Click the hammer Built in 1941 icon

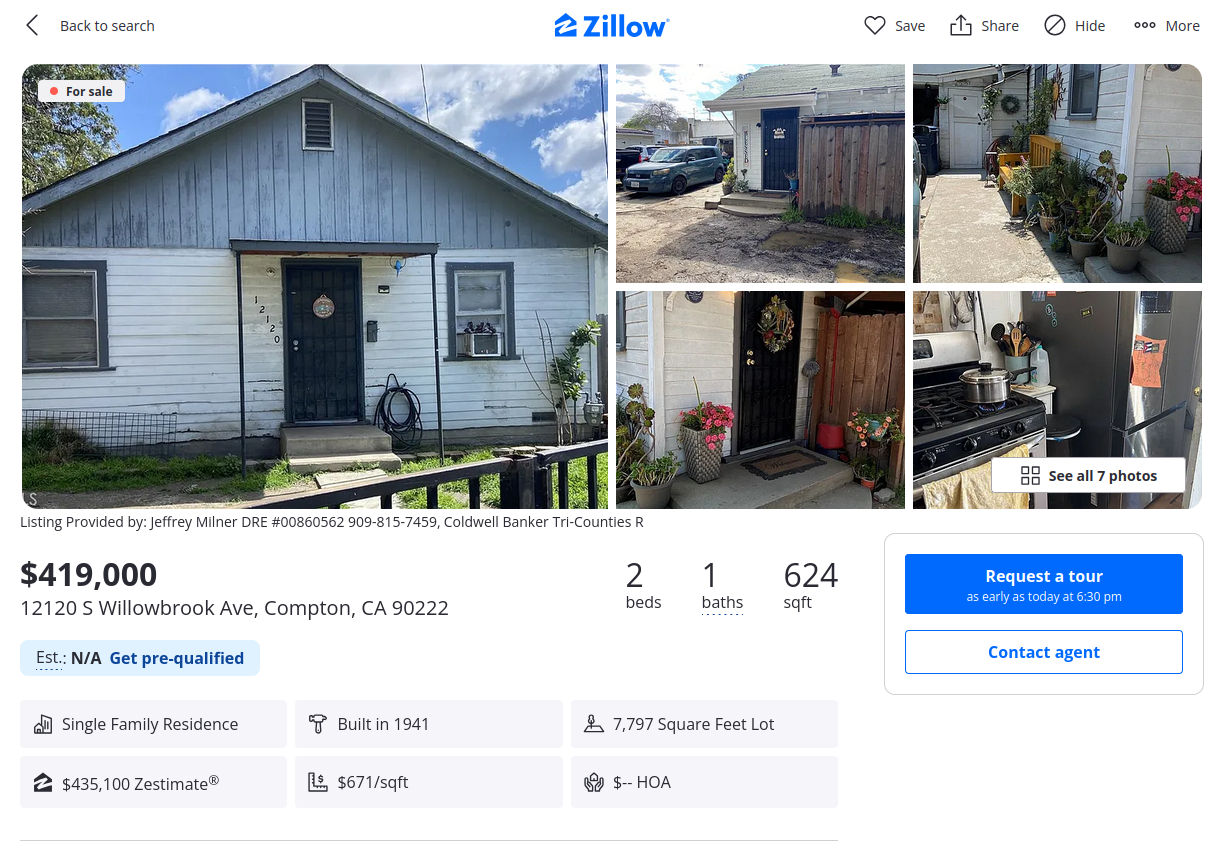[318, 724]
